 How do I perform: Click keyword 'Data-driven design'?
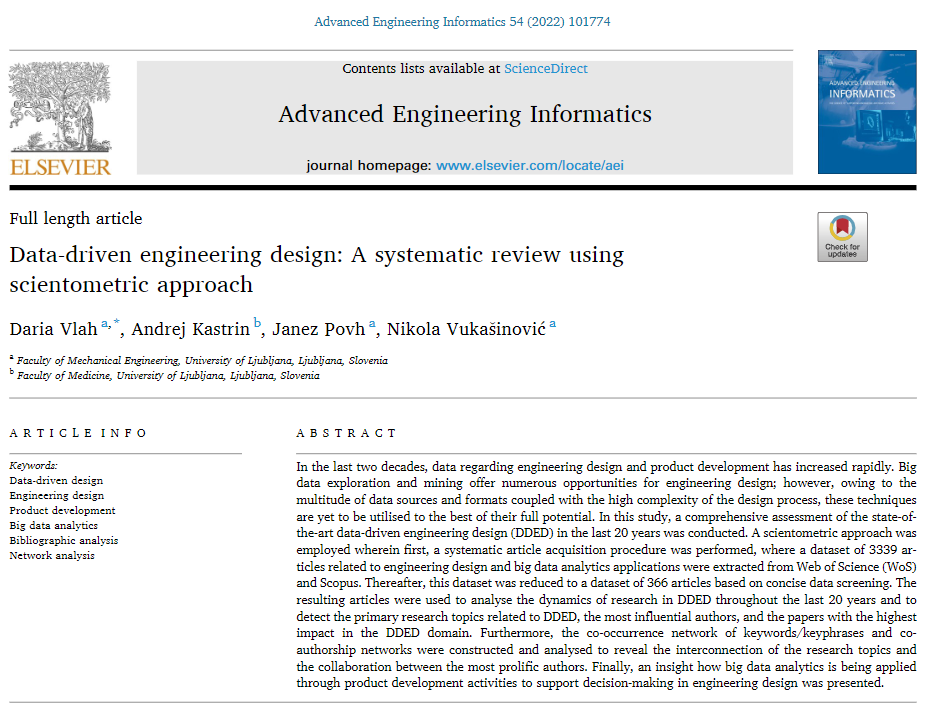tap(56, 481)
